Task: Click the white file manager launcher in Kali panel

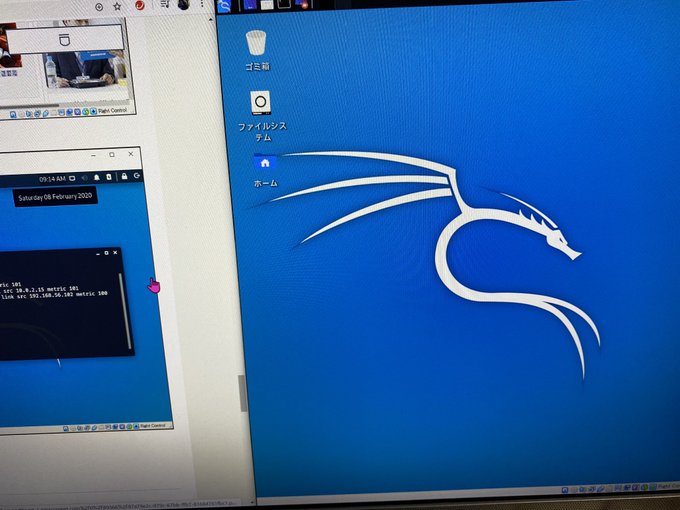Action: click(x=267, y=4)
